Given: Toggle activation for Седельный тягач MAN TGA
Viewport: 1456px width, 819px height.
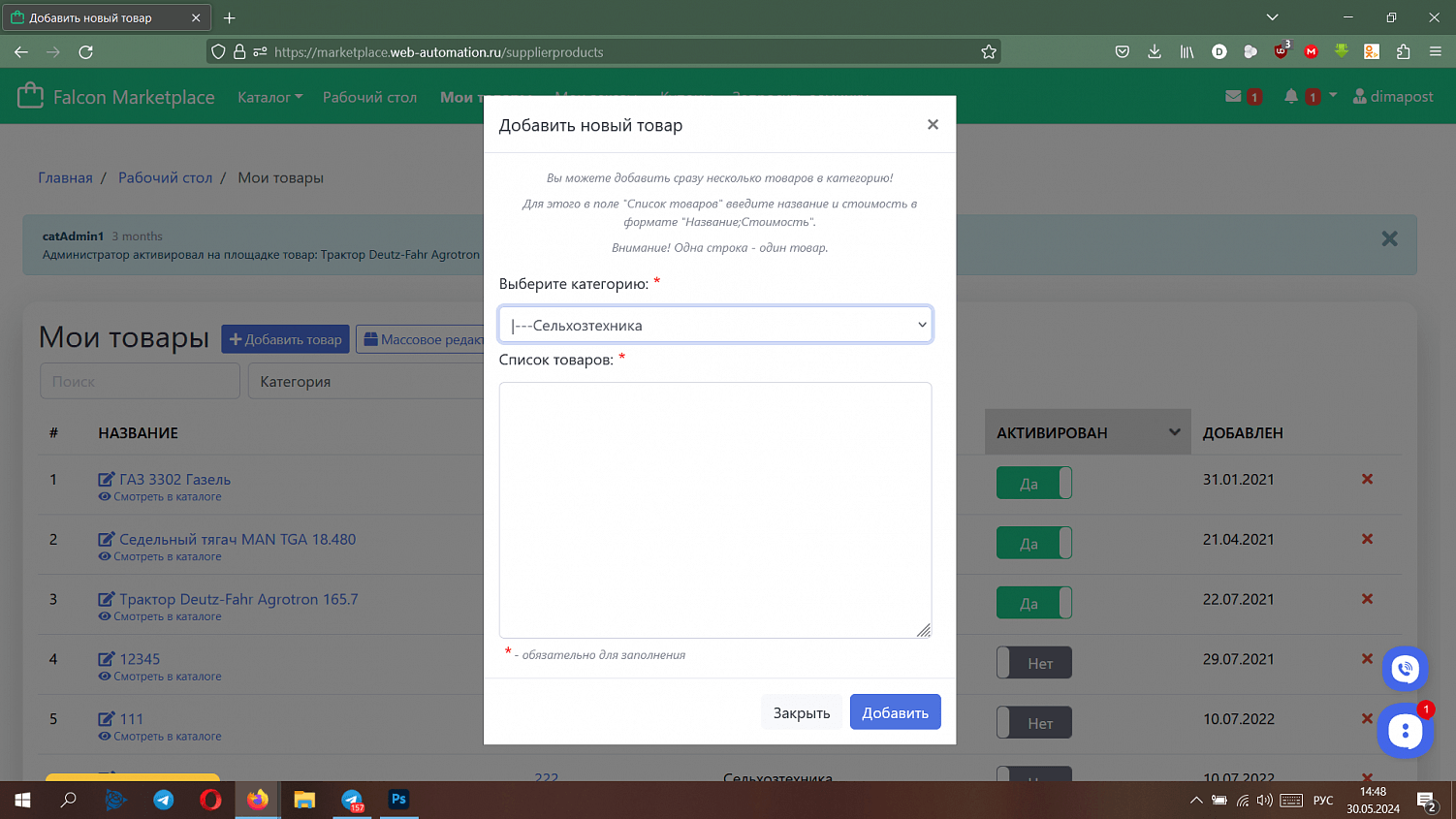Looking at the screenshot, I should pyautogui.click(x=1033, y=544).
